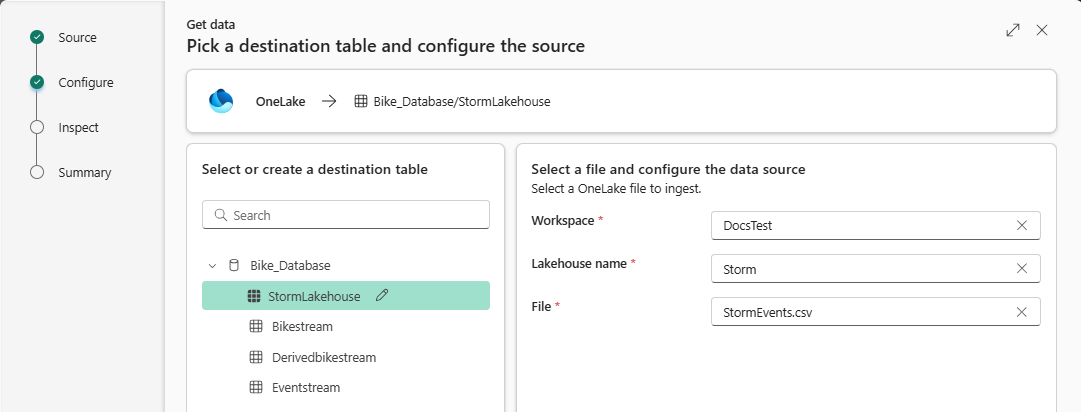
Task: Go to the Configure step label
Action: click(x=86, y=83)
